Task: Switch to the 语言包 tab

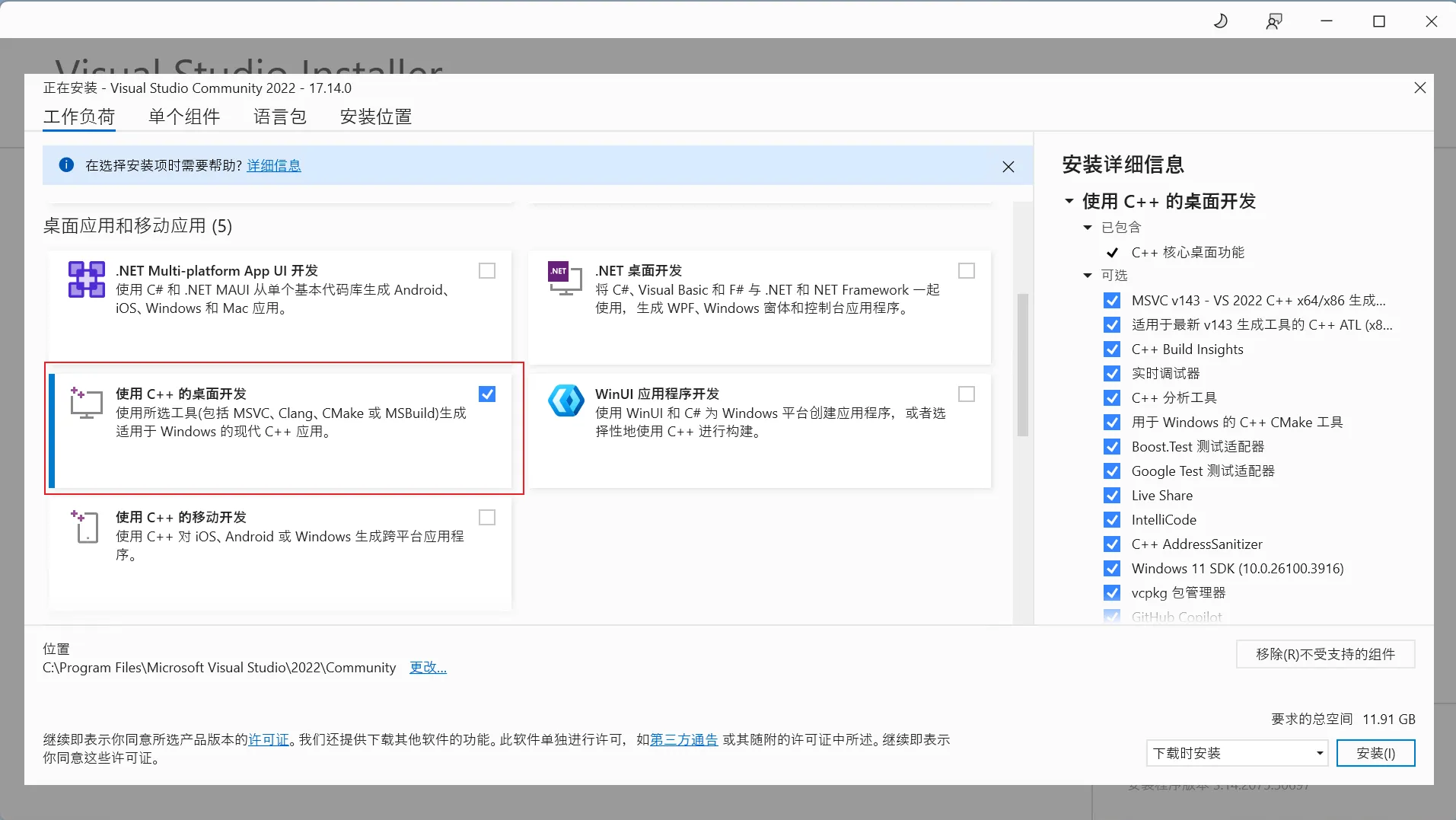Action: (x=280, y=116)
